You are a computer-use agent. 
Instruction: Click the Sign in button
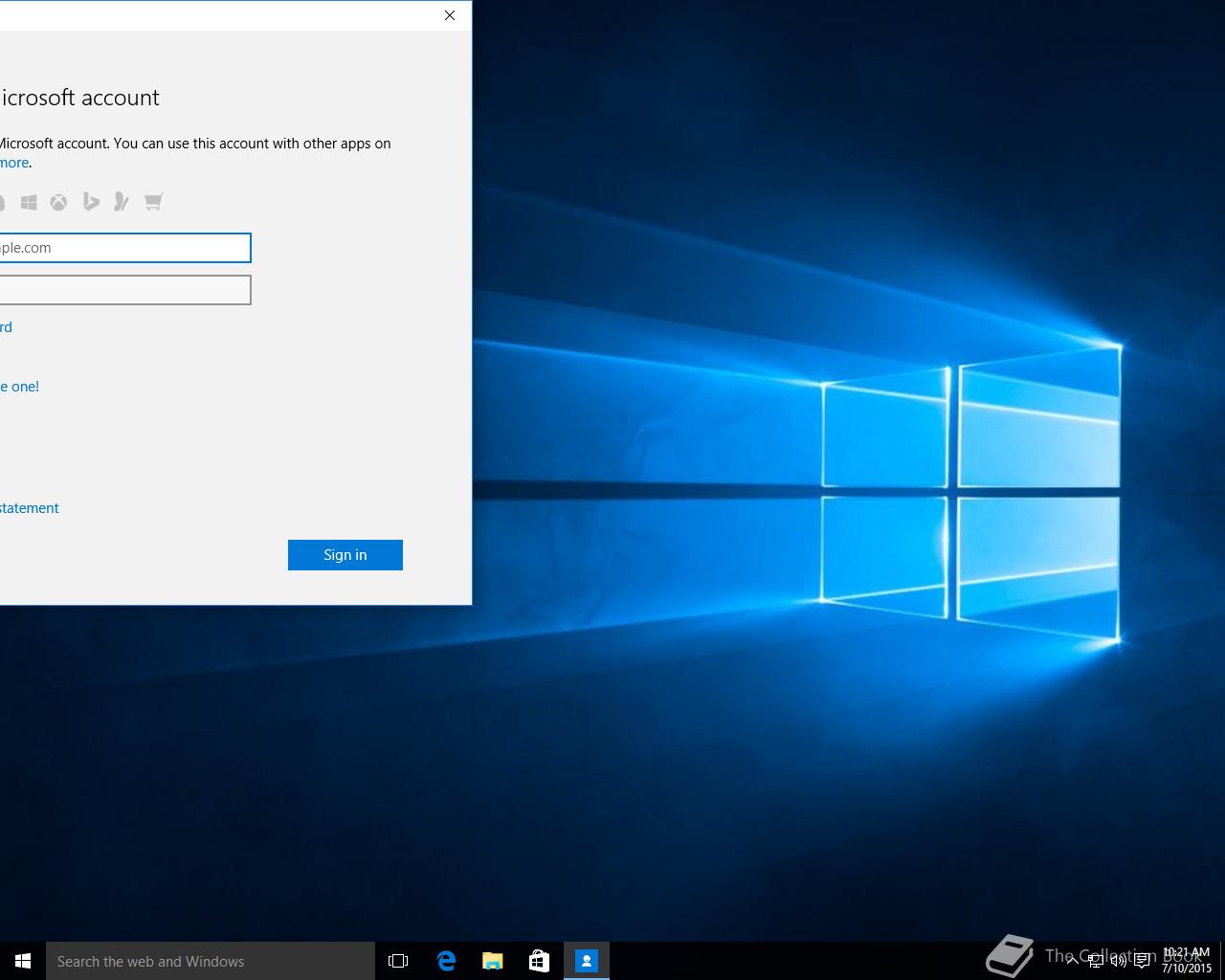pyautogui.click(x=345, y=555)
